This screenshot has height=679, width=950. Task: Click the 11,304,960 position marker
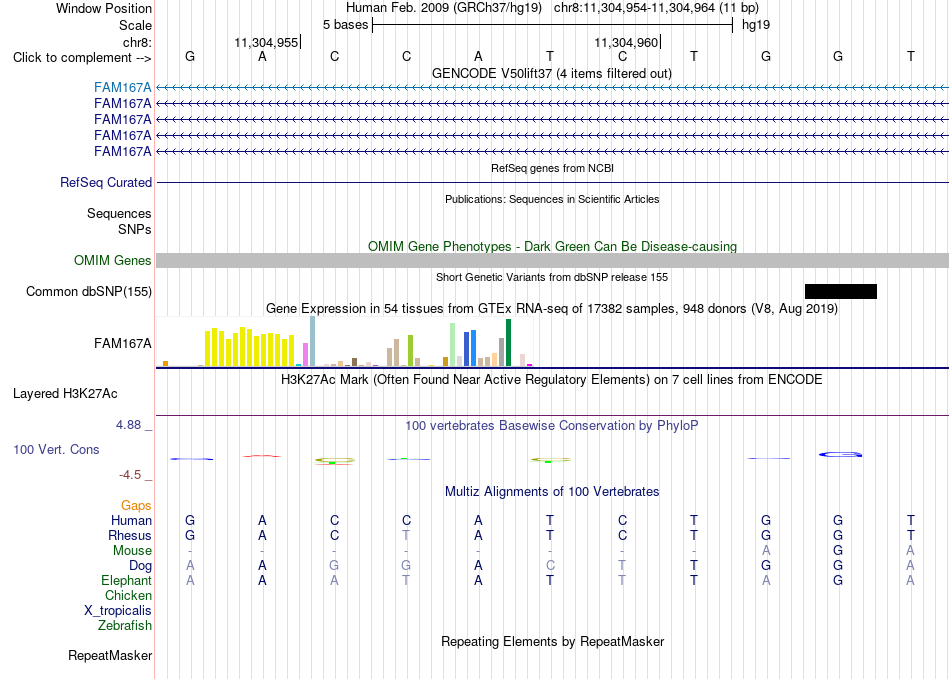[626, 42]
